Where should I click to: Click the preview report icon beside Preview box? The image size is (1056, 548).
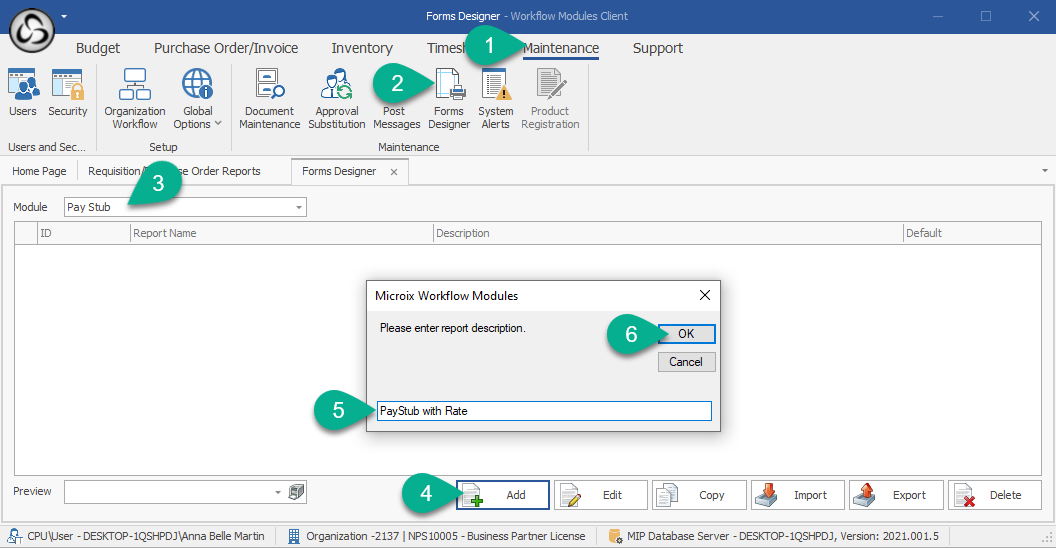pos(296,492)
